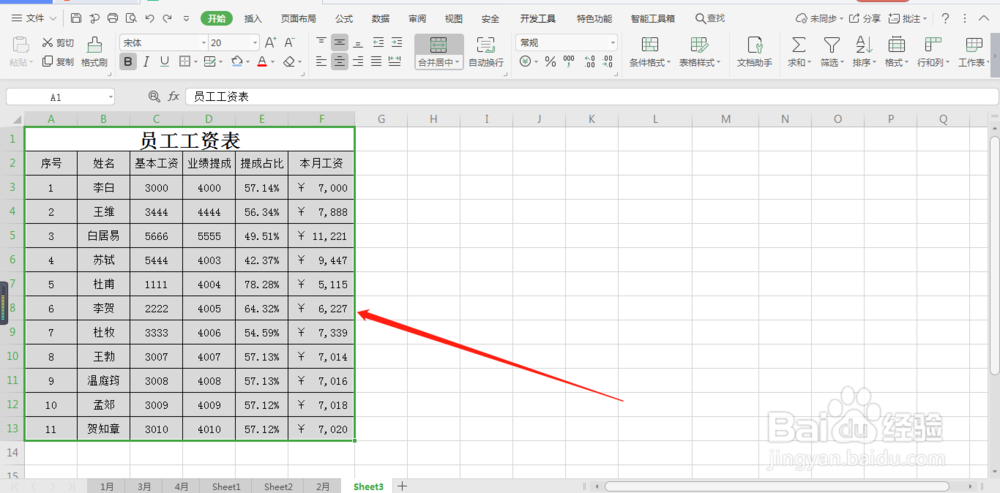1000x493 pixels.
Task: Open the 1月 worksheet tab
Action: click(107, 487)
